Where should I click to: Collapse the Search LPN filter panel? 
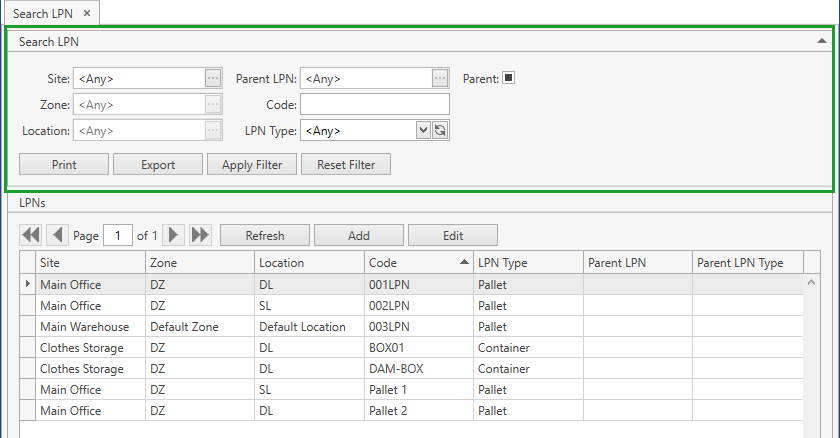(x=821, y=41)
